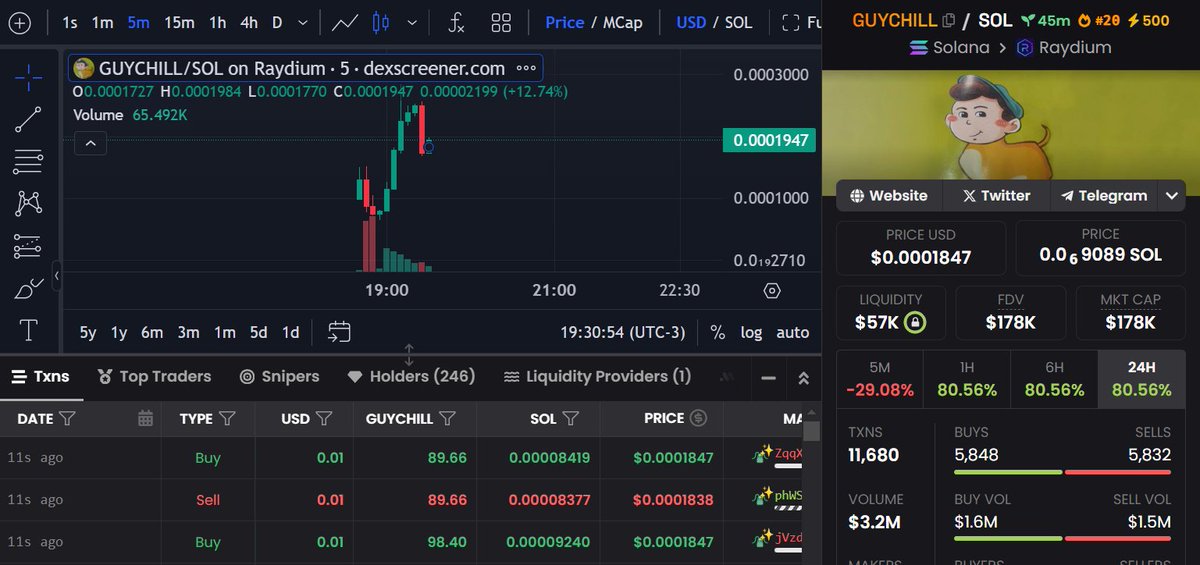Viewport: 1200px width, 565px height.
Task: Switch to line chart style
Action: 346,22
